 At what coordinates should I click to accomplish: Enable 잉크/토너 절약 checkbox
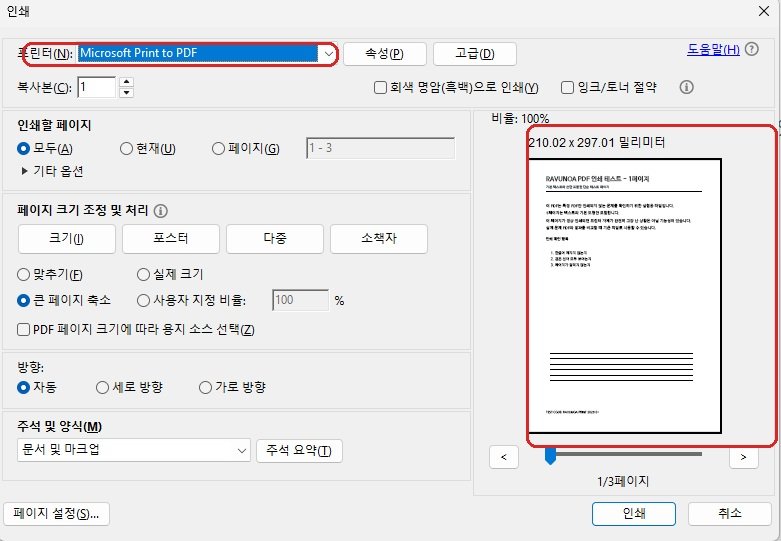point(567,88)
